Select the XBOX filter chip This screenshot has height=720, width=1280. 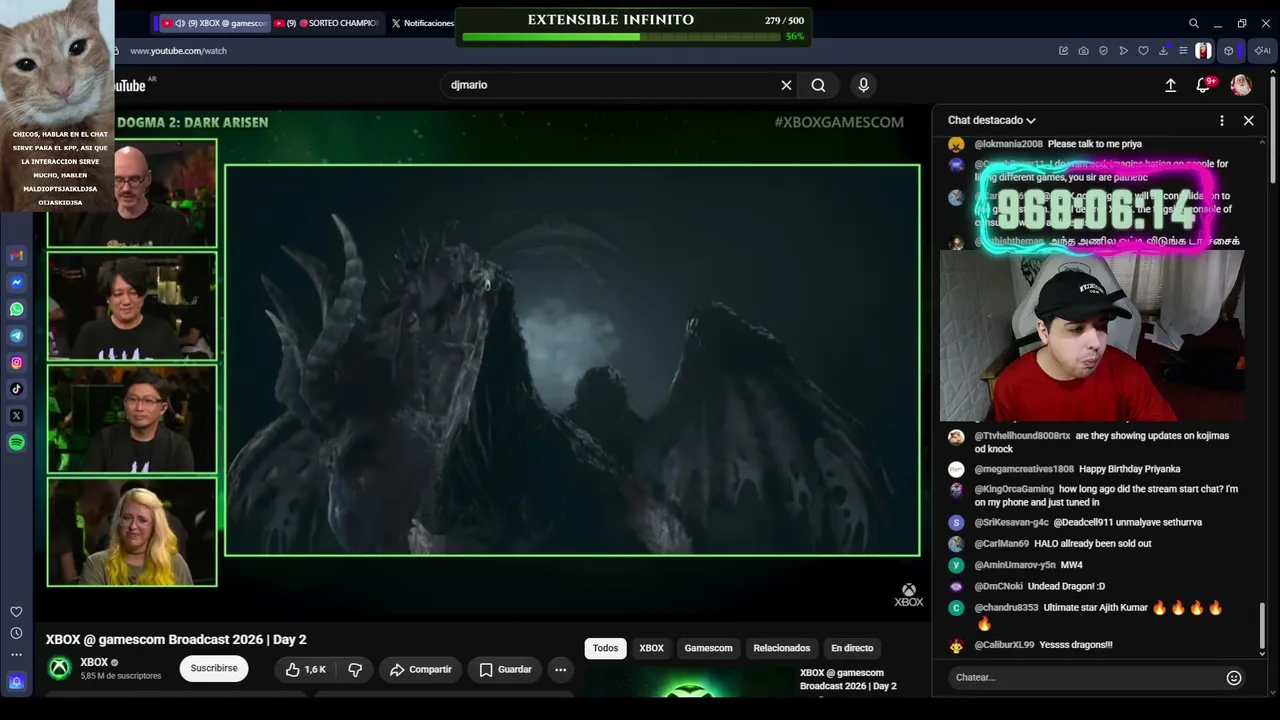(x=651, y=648)
